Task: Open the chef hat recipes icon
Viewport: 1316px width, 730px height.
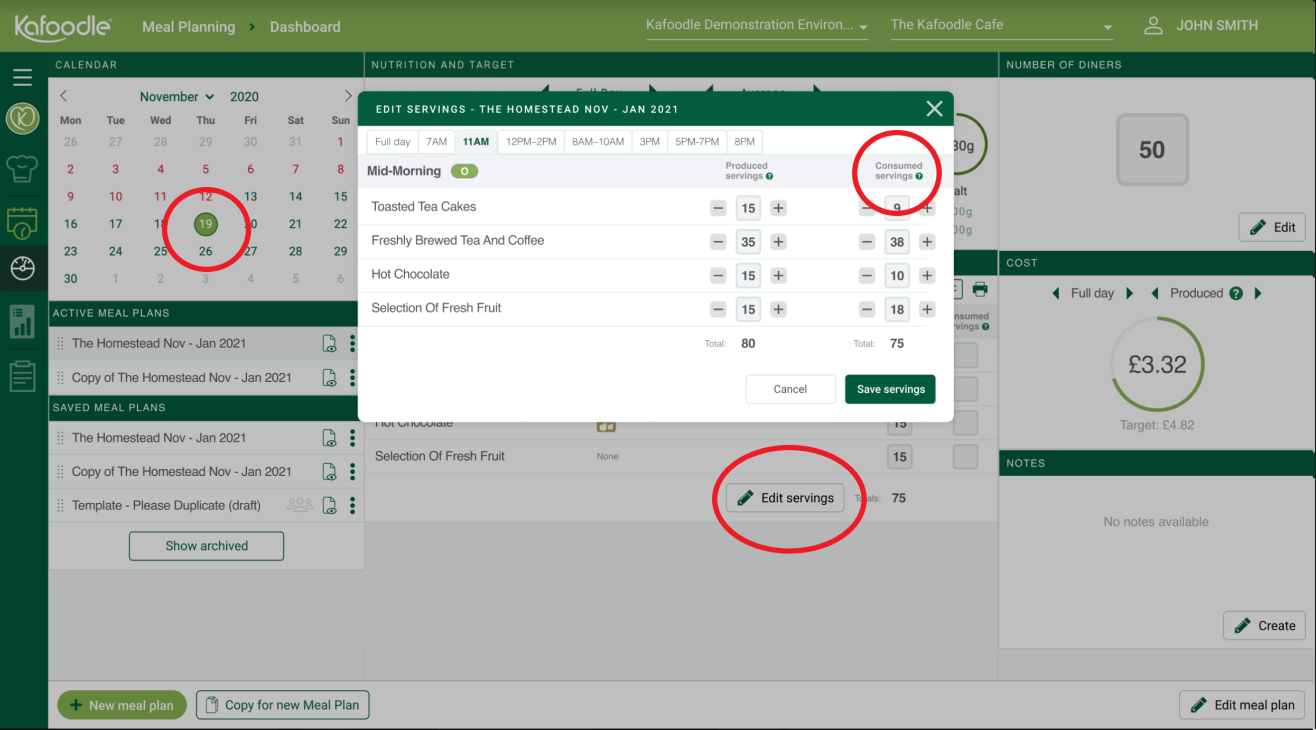Action: pos(22,167)
